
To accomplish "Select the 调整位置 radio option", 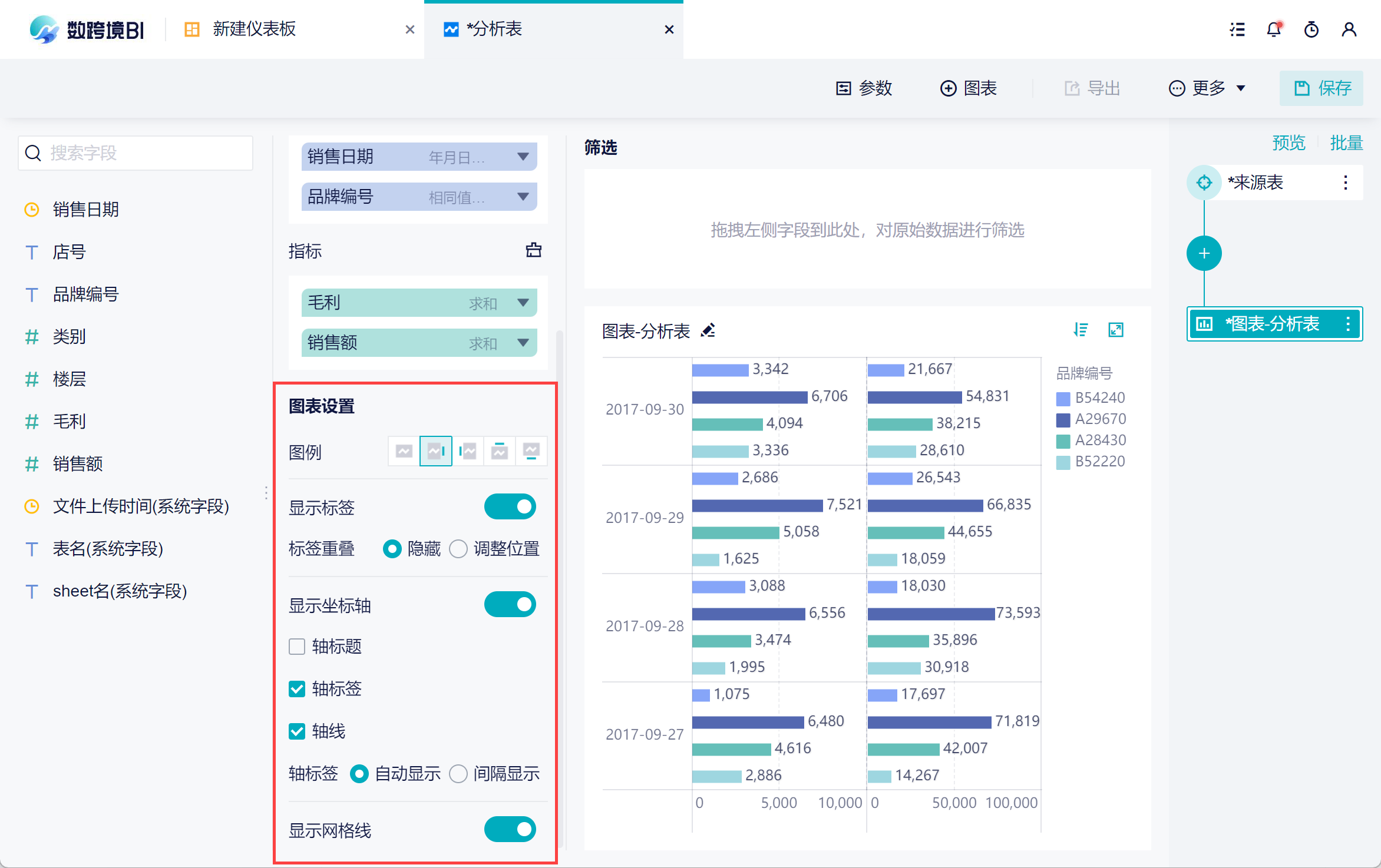I will click(x=458, y=549).
